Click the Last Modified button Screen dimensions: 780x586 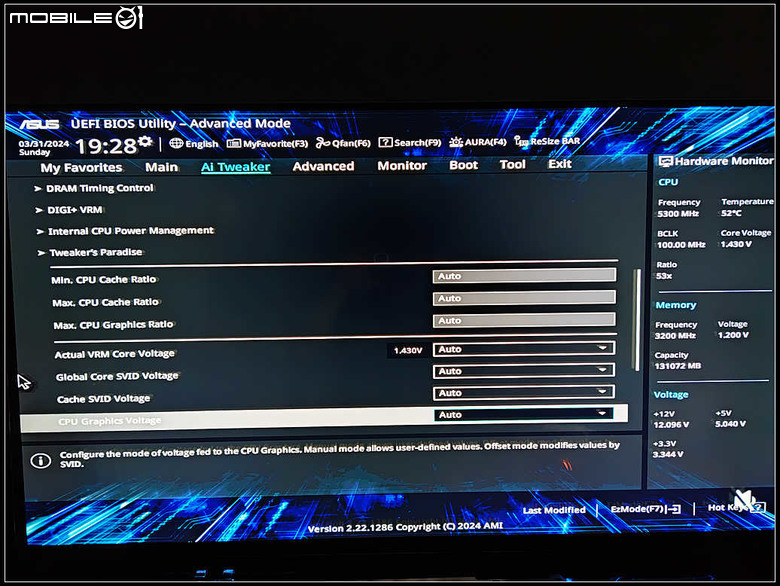554,510
